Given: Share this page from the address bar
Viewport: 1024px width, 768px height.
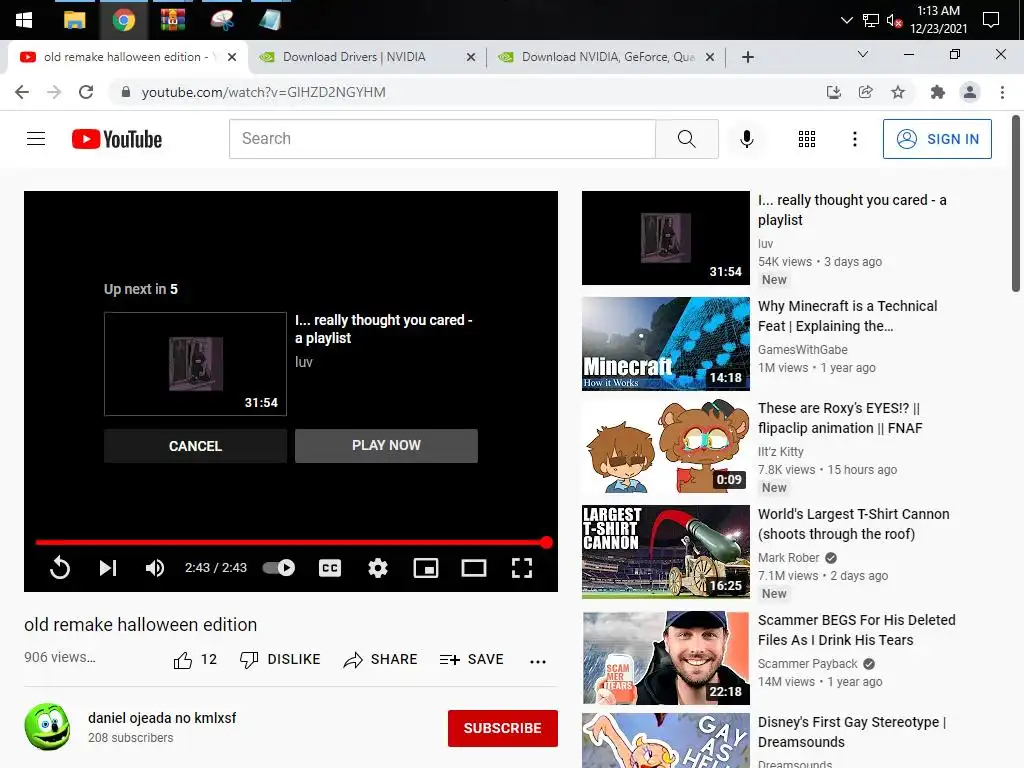Looking at the screenshot, I should tap(866, 92).
